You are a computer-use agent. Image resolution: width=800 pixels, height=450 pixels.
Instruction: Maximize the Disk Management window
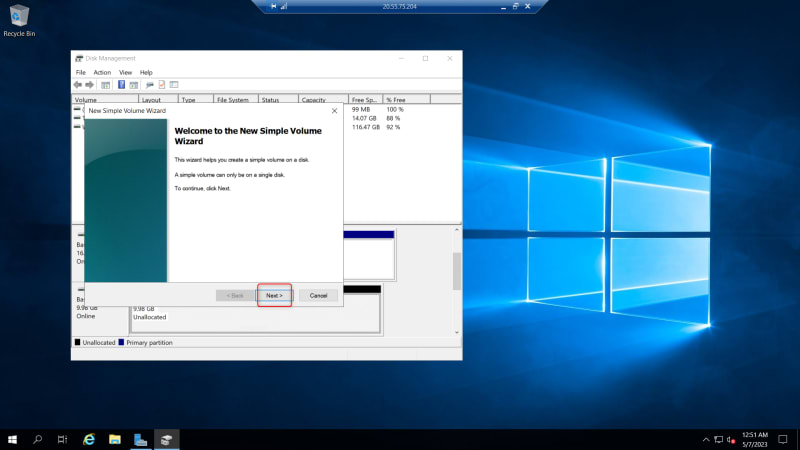[425, 58]
